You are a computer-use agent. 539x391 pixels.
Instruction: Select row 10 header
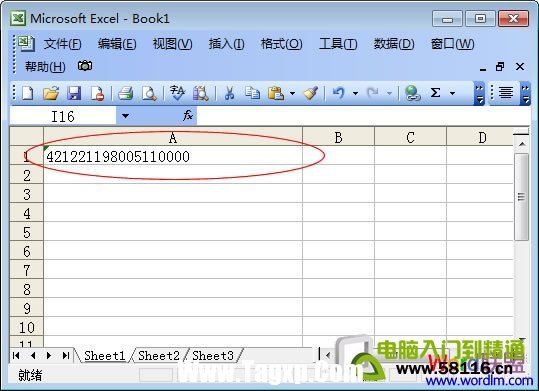[27, 327]
